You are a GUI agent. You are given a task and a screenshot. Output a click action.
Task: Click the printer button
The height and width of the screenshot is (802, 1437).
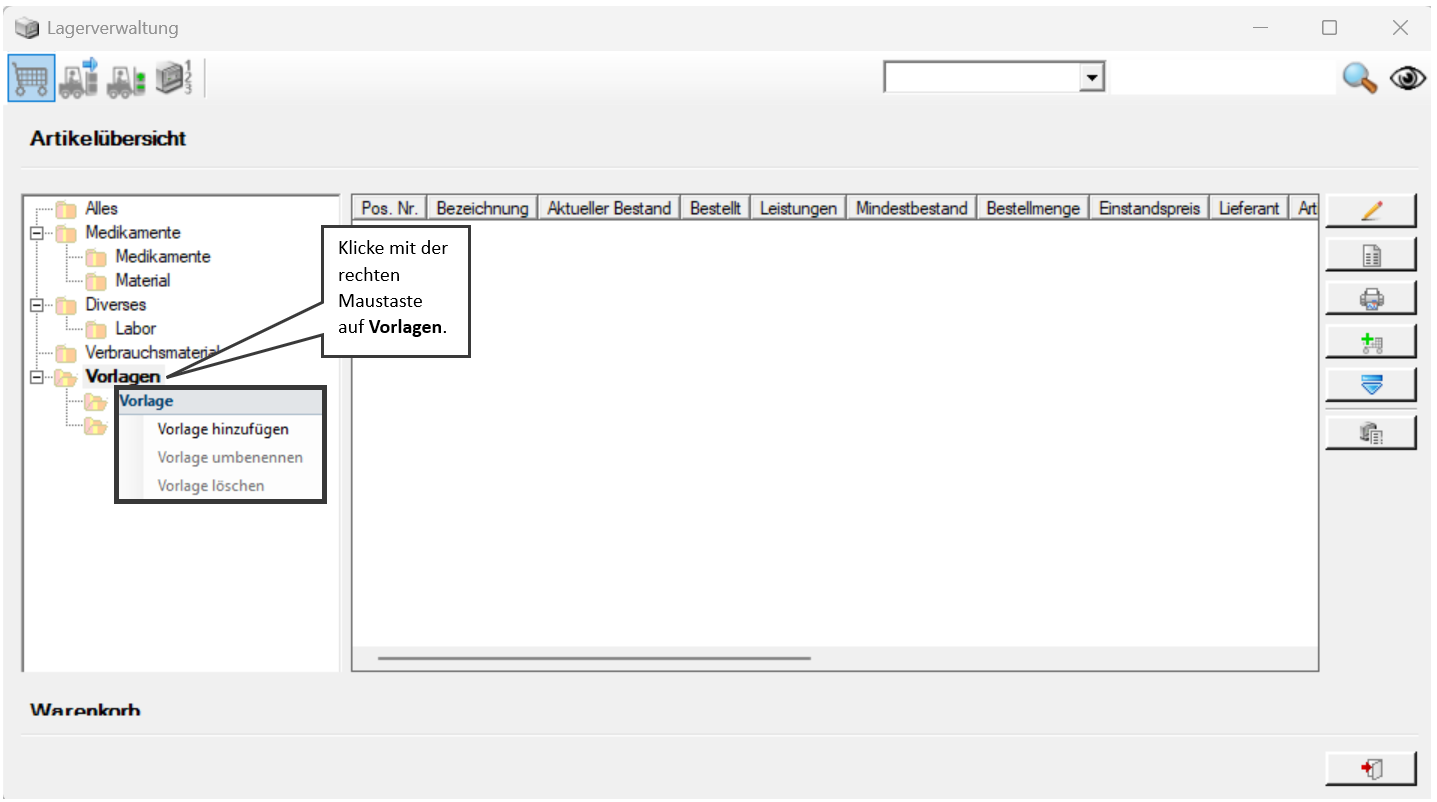(x=1371, y=298)
